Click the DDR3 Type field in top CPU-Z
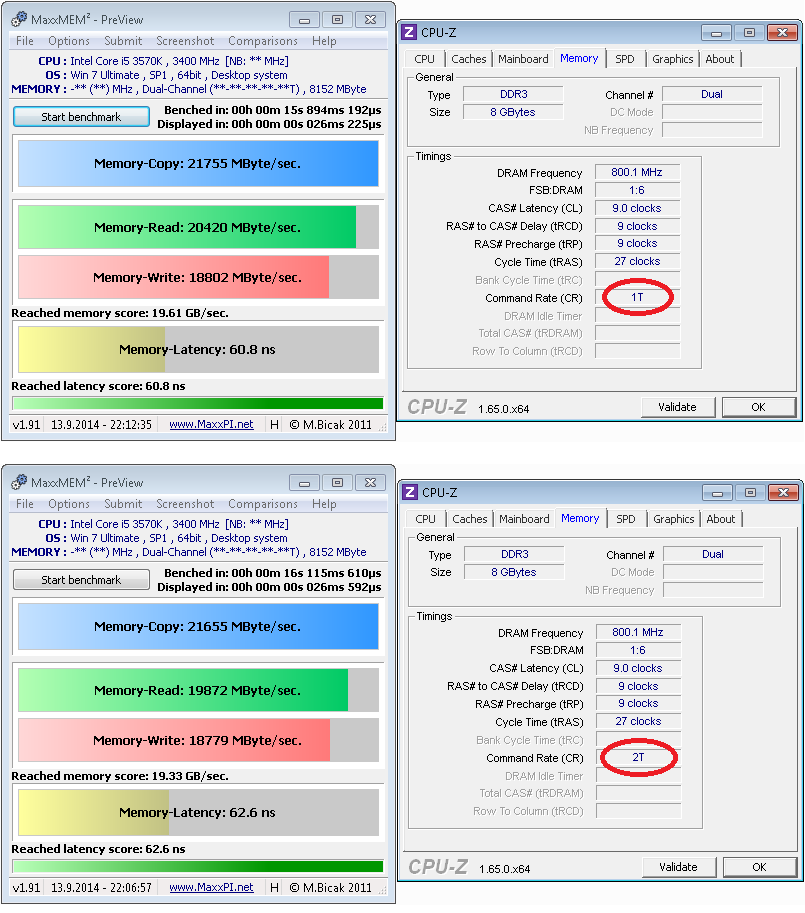Viewport: 805px width, 913px height. tap(513, 94)
